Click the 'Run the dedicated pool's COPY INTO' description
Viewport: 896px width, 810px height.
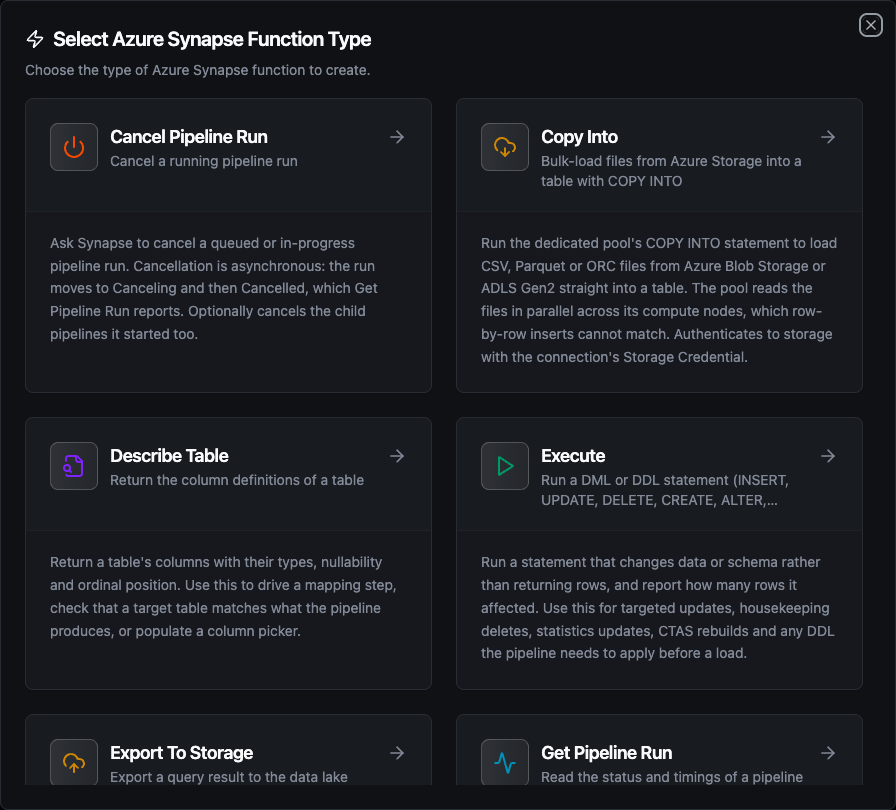click(659, 300)
